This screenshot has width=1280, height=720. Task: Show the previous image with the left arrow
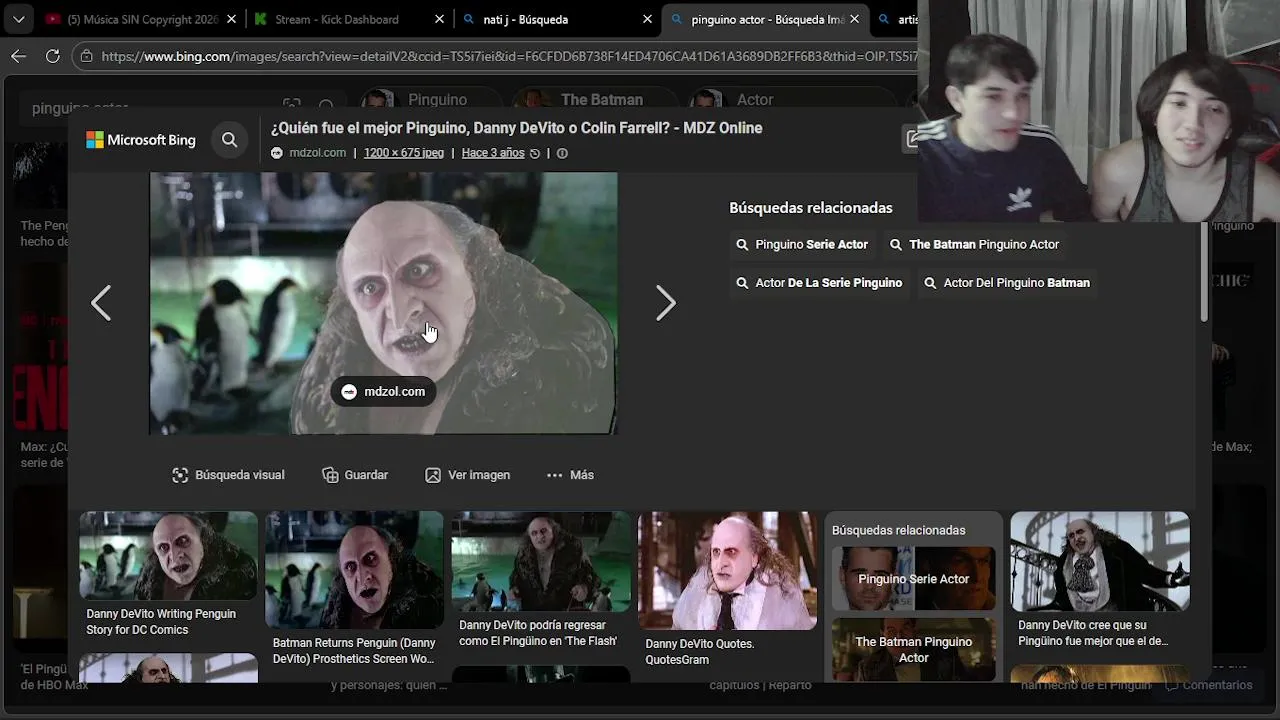point(101,303)
